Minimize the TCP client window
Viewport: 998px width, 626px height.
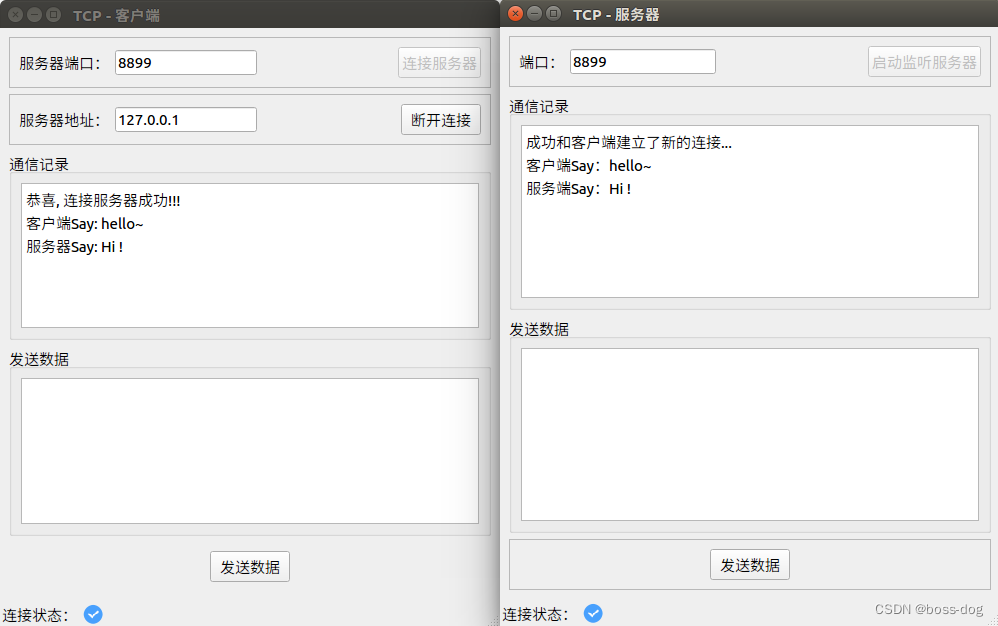tap(34, 15)
